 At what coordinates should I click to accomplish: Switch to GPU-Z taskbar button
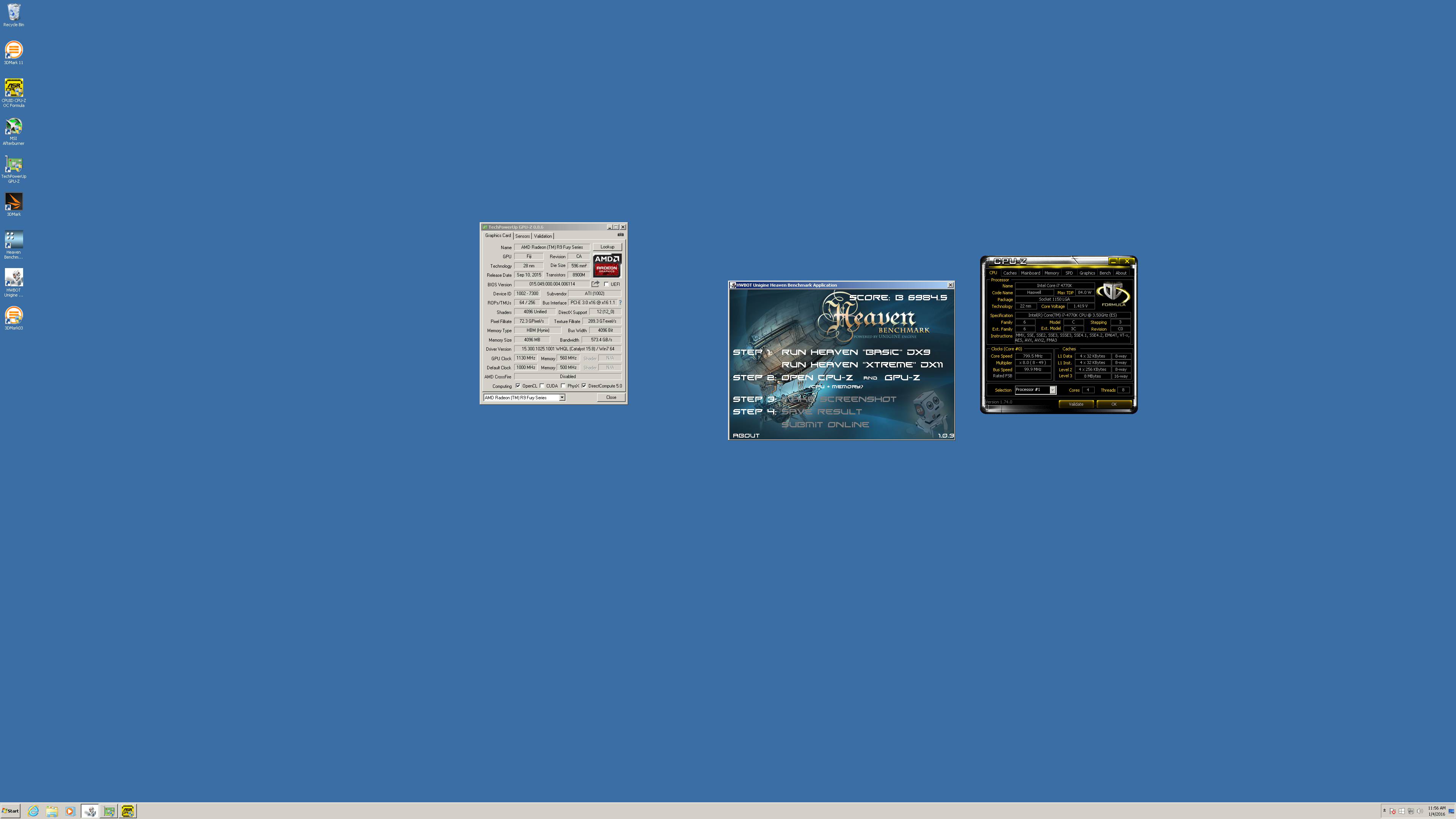click(x=109, y=811)
